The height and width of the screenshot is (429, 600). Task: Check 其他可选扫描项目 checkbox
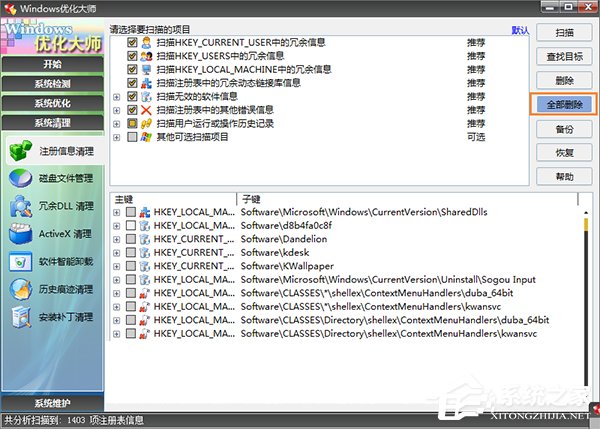132,137
